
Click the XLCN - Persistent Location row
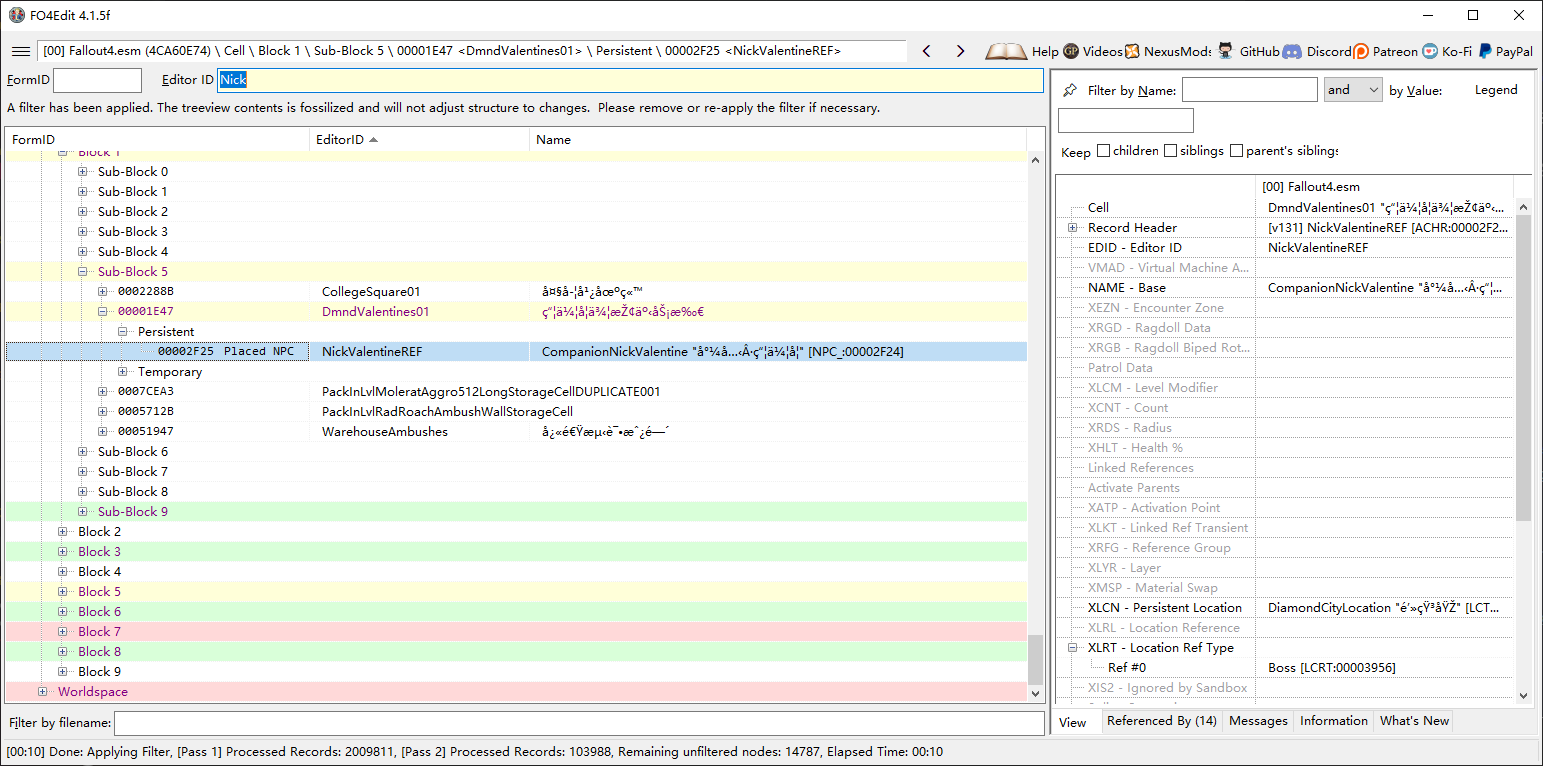click(1284, 608)
